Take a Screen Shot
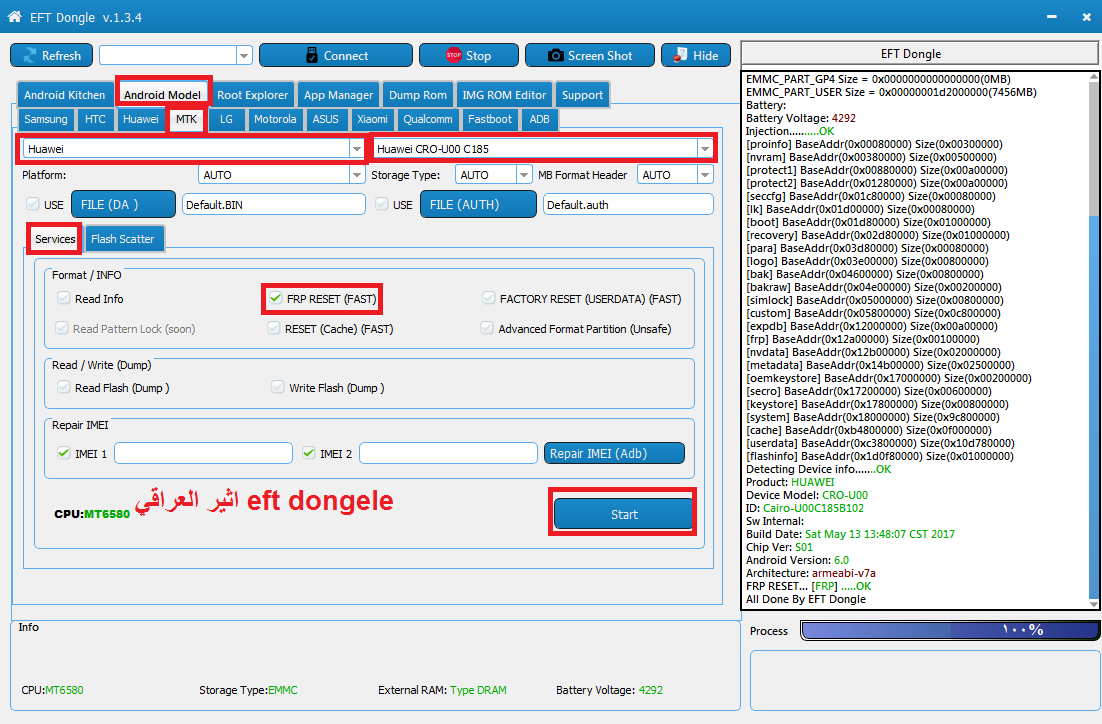The width and height of the screenshot is (1102, 724). coord(590,56)
